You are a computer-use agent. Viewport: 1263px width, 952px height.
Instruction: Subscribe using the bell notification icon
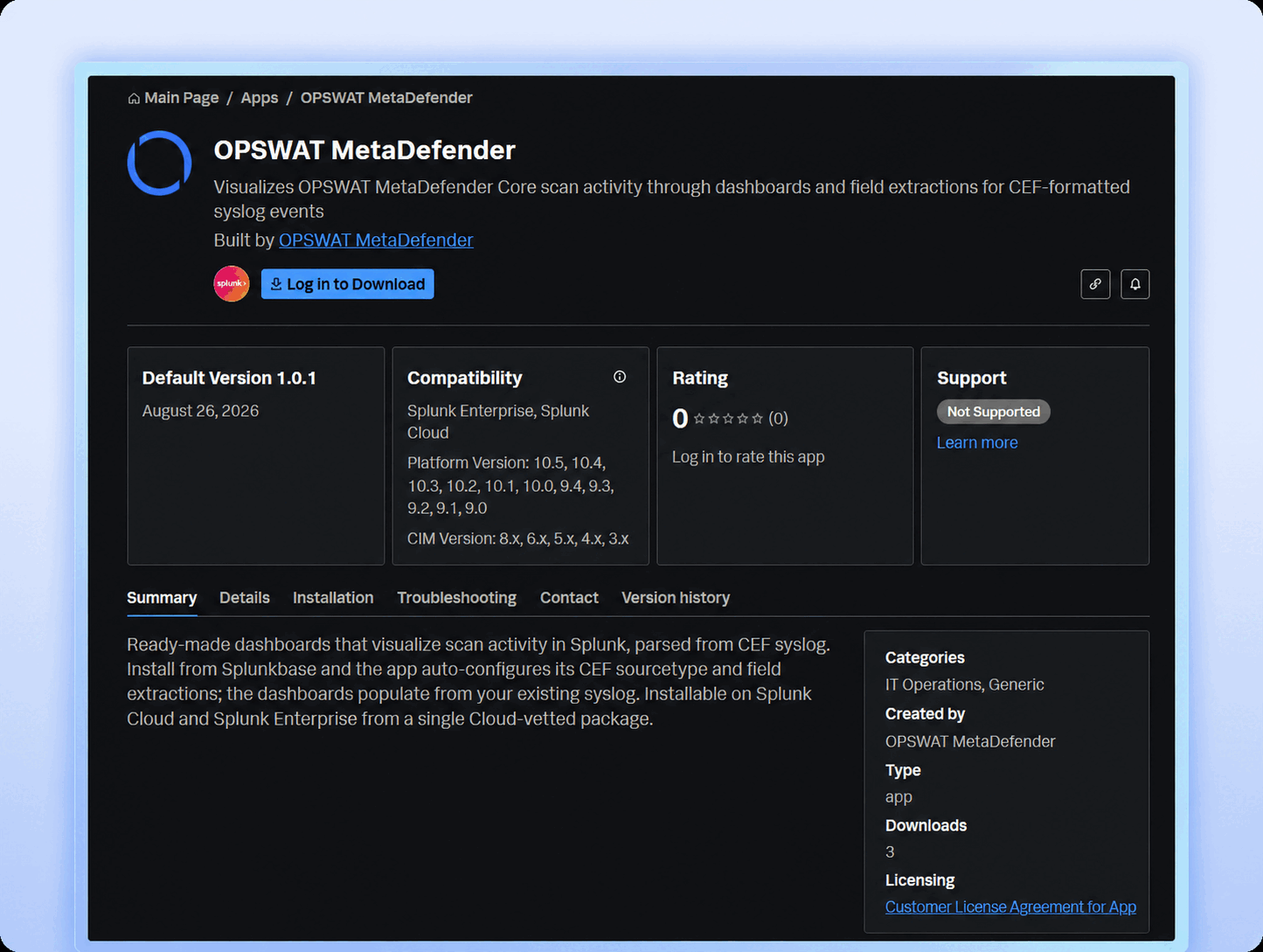(x=1135, y=284)
